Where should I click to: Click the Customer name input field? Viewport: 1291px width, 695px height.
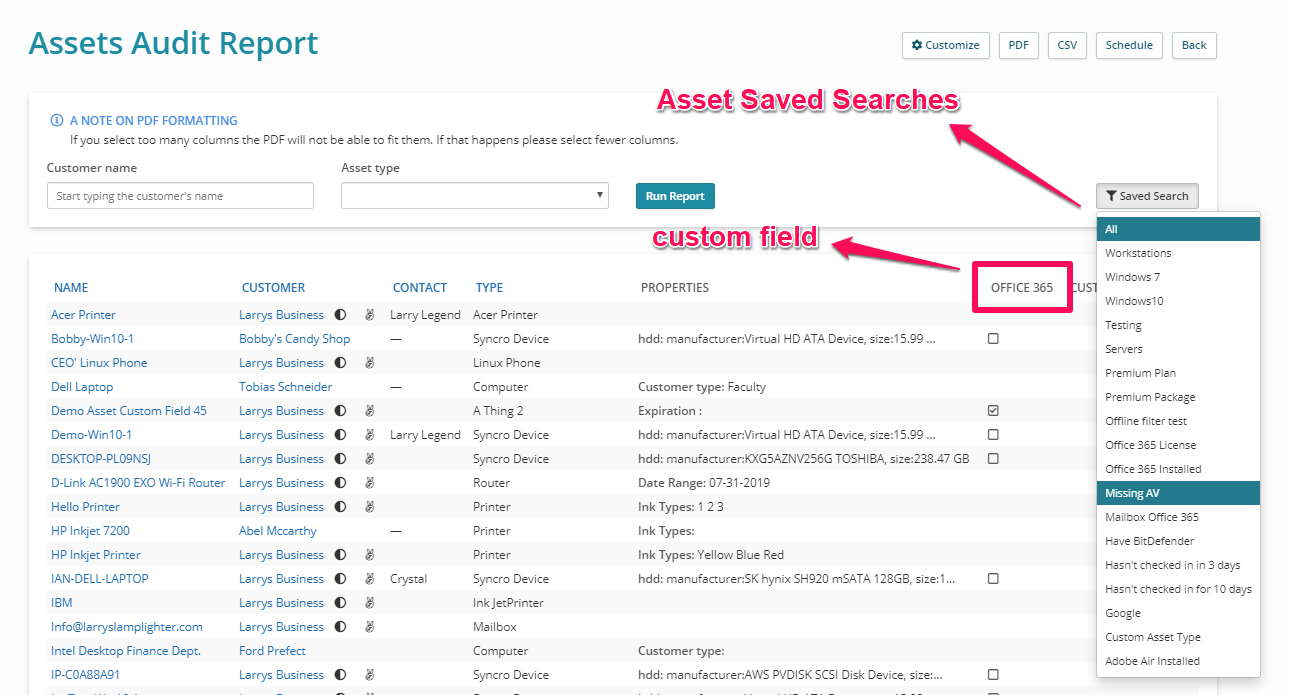click(x=180, y=195)
